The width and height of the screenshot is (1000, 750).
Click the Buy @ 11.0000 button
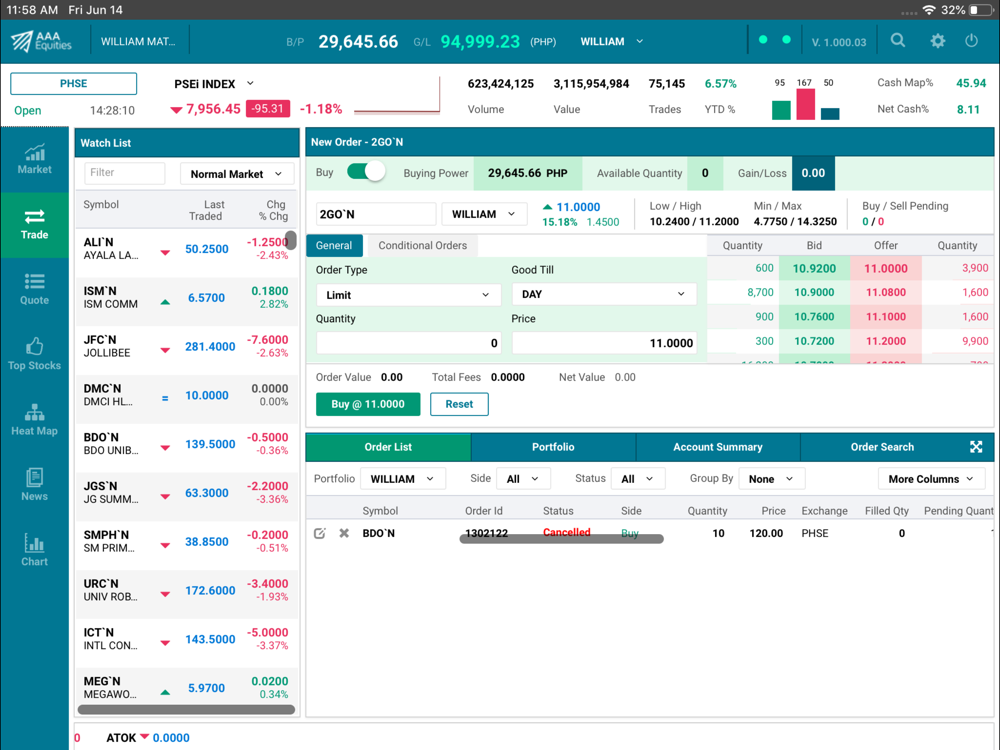tap(368, 404)
